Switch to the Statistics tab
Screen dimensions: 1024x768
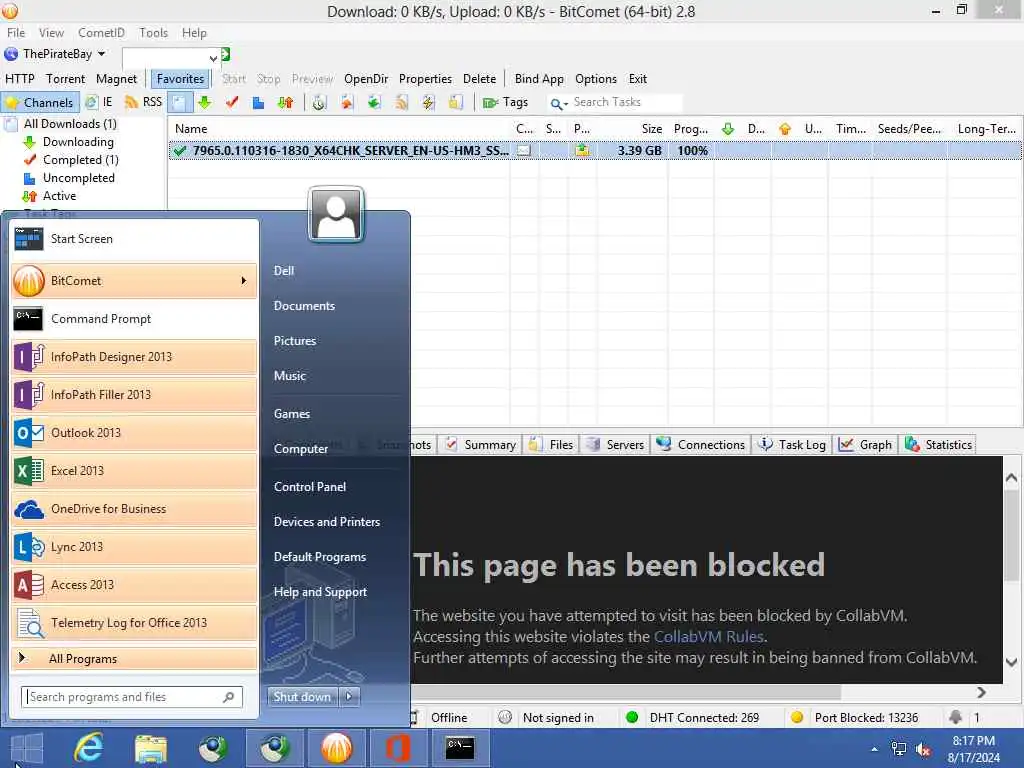click(x=938, y=445)
